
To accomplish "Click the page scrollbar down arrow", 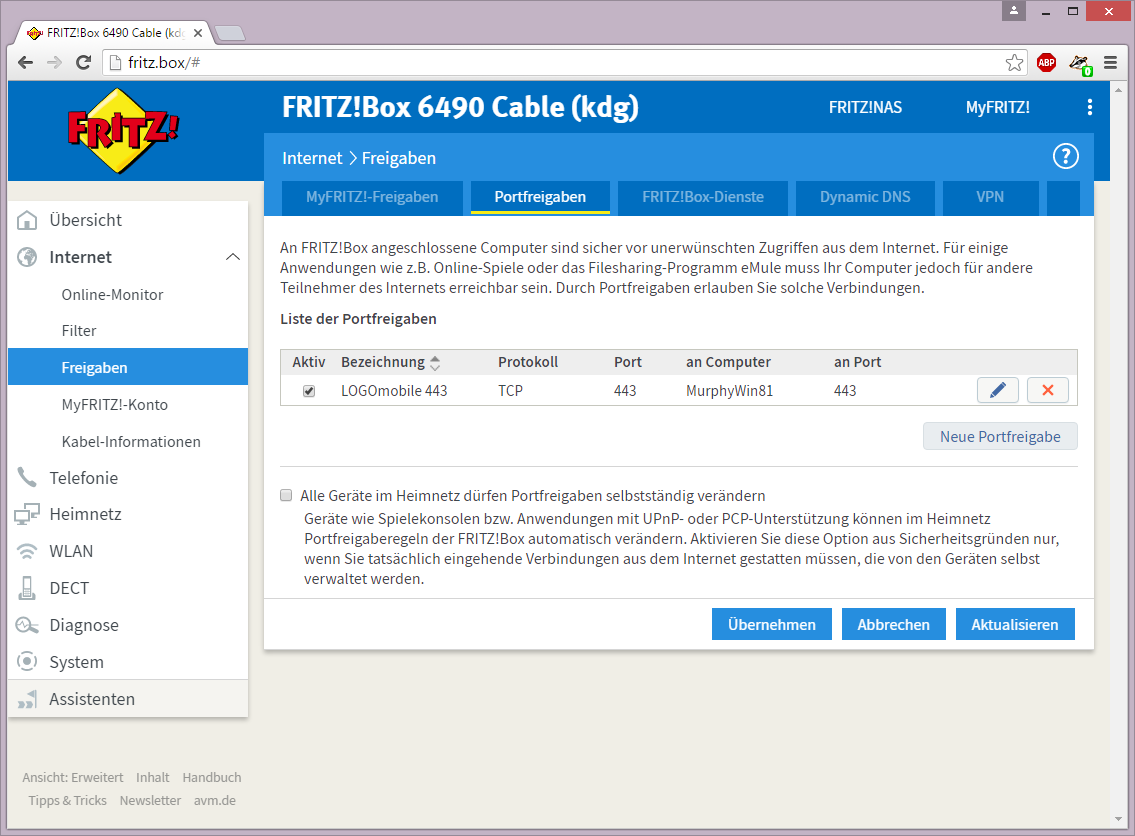I will [1118, 819].
